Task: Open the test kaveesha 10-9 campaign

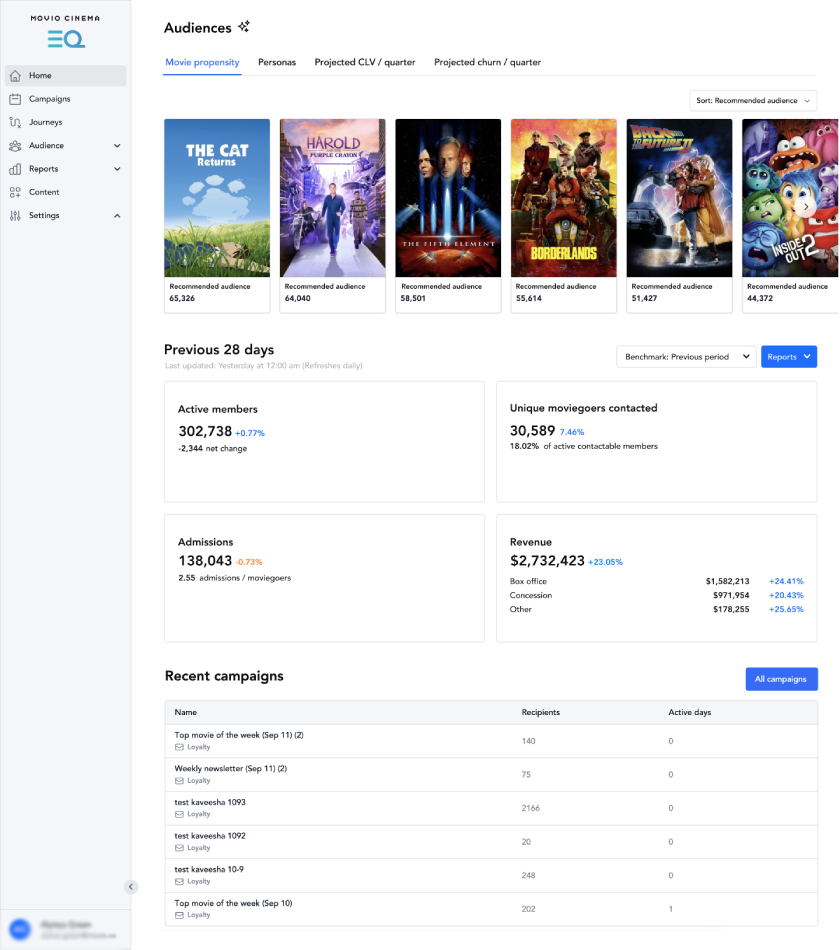Action: coord(209,869)
